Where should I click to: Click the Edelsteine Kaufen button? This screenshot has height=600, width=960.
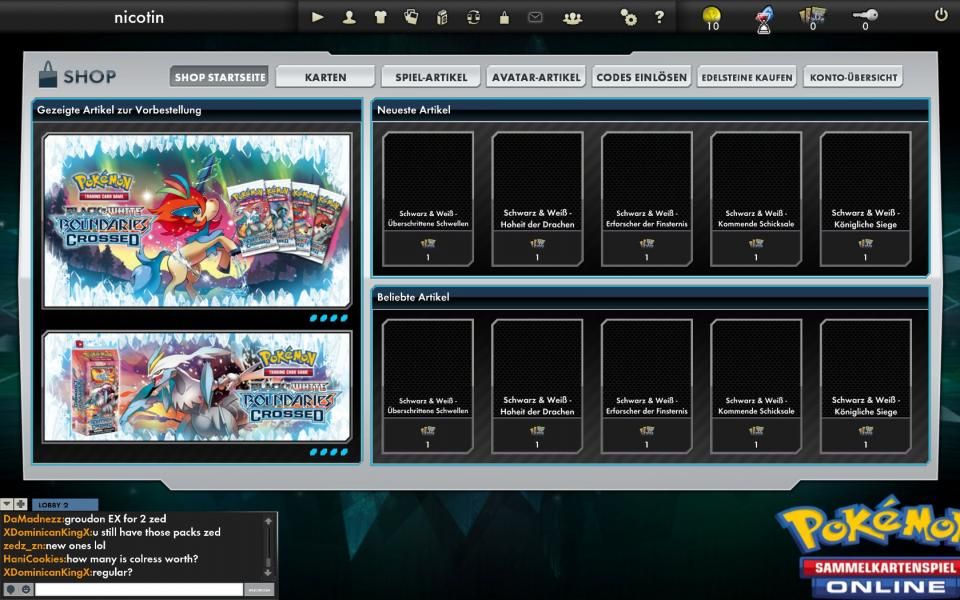747,77
